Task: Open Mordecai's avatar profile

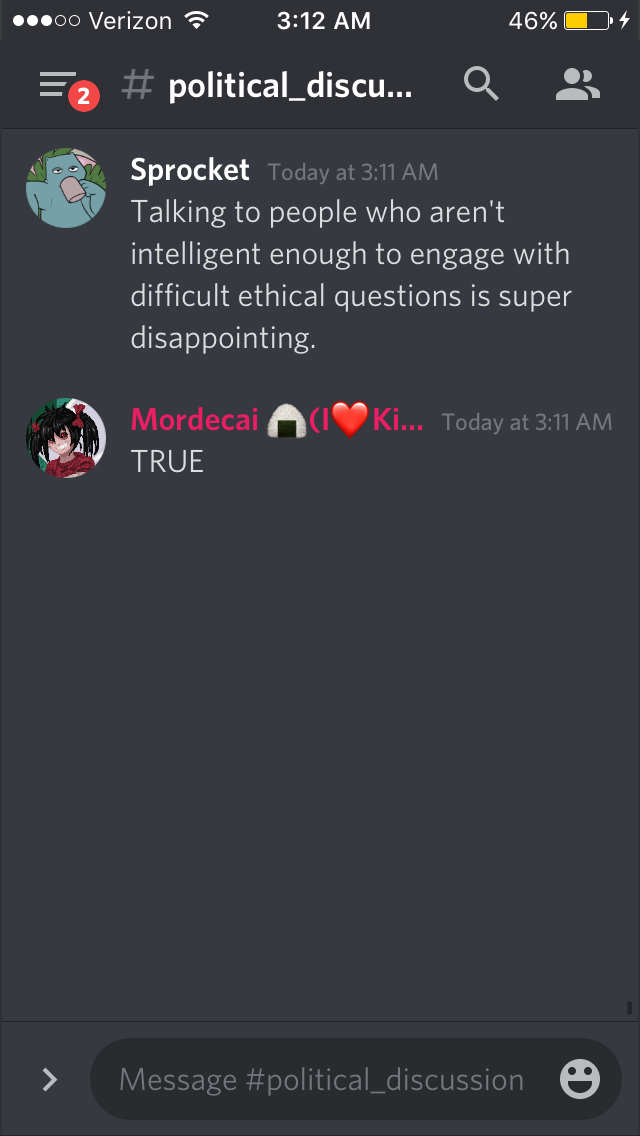Action: (x=66, y=437)
